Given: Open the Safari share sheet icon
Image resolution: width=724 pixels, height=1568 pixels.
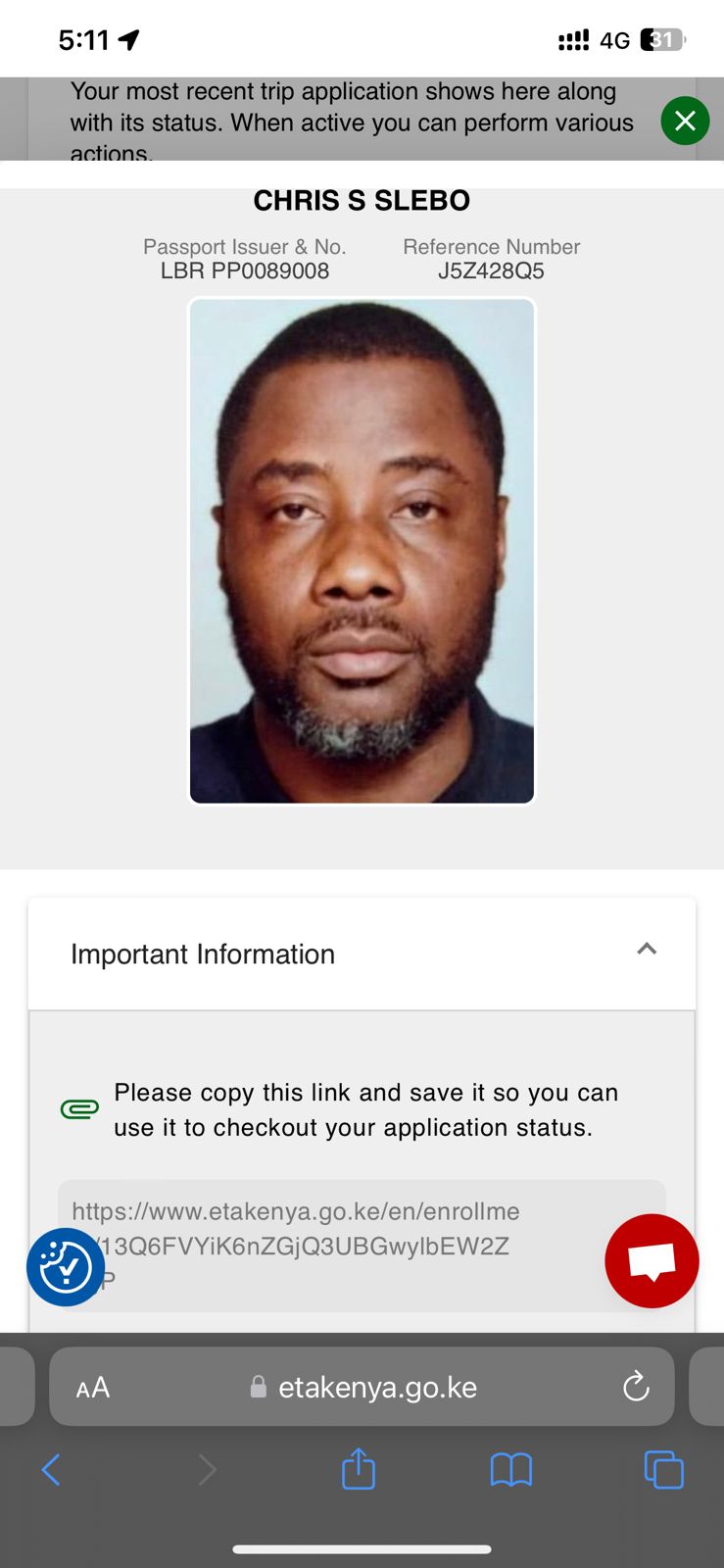Looking at the screenshot, I should [x=359, y=1468].
